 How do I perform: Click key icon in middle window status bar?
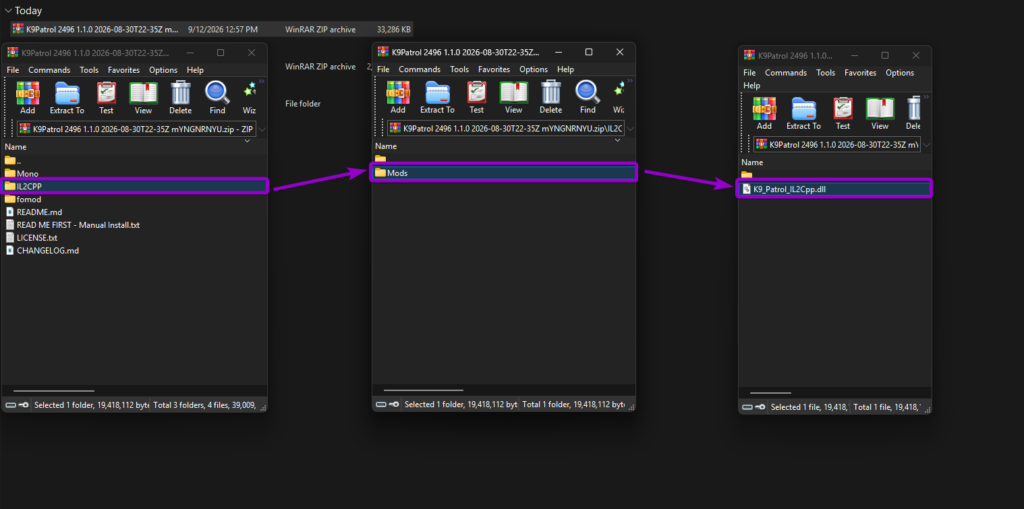(394, 405)
